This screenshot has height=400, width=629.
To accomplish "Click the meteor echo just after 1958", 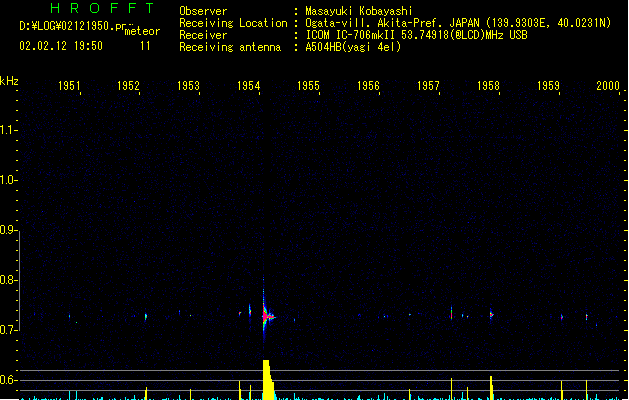I will pos(491,315).
